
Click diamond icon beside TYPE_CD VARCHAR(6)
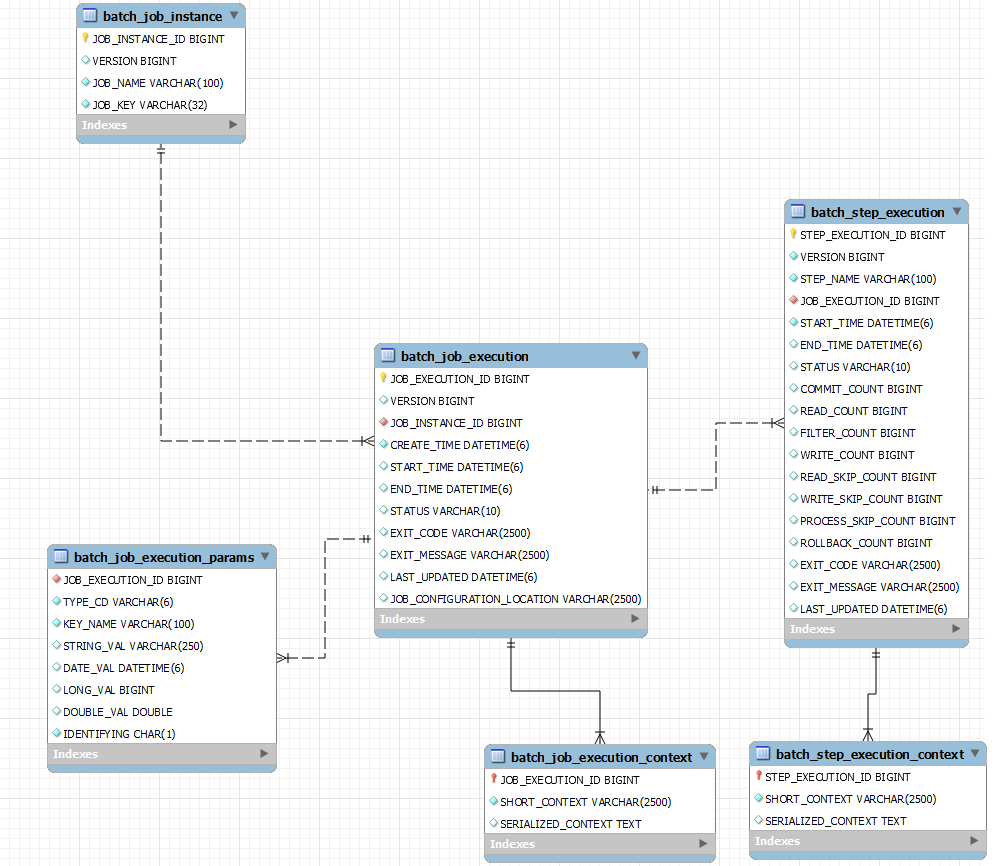click(x=57, y=601)
